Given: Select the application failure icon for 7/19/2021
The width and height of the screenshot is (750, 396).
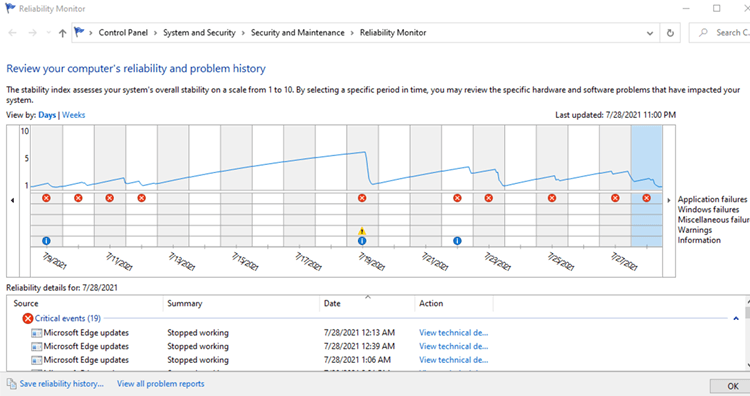Looking at the screenshot, I should pos(362,198).
